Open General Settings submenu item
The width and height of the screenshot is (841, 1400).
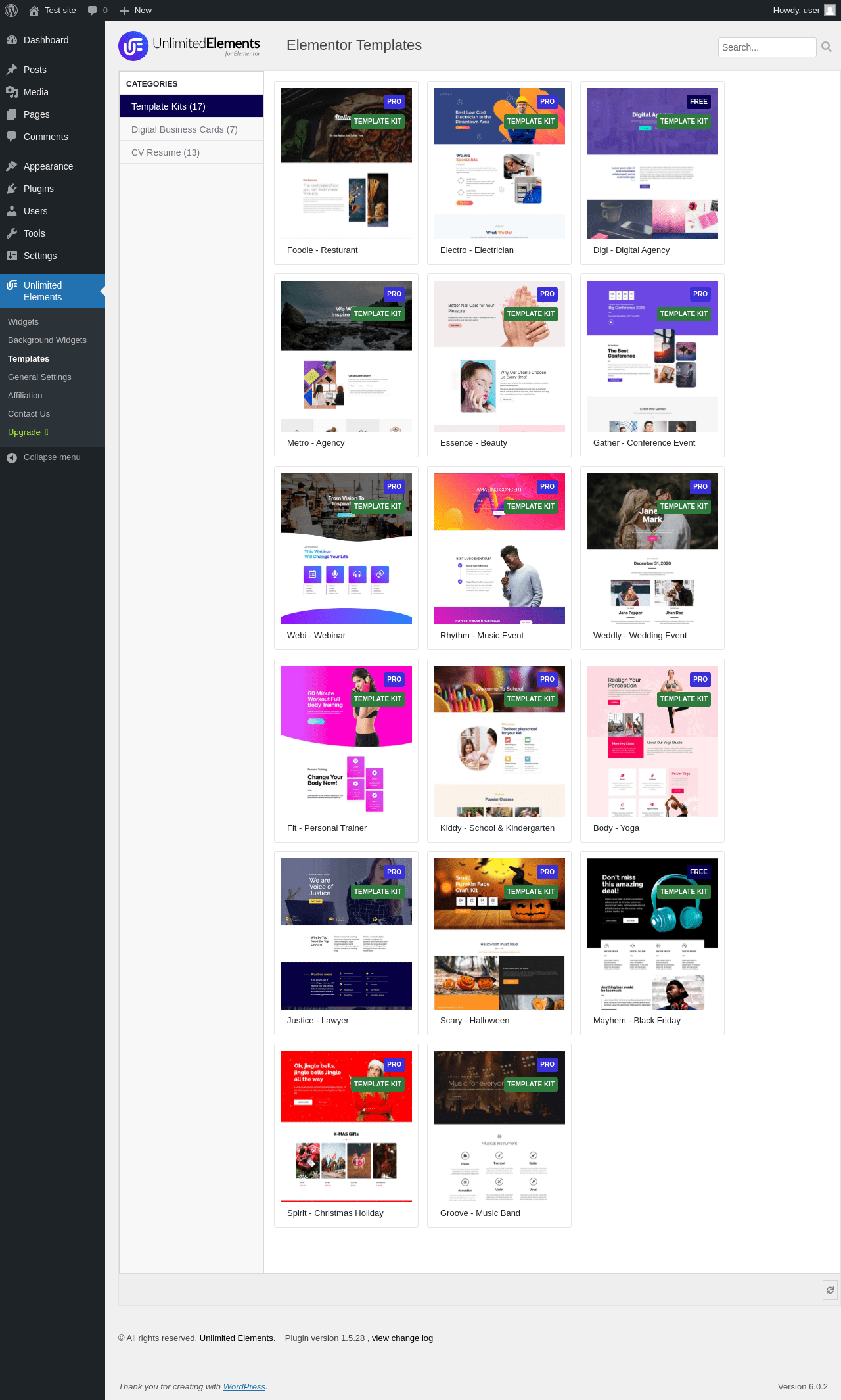point(39,377)
